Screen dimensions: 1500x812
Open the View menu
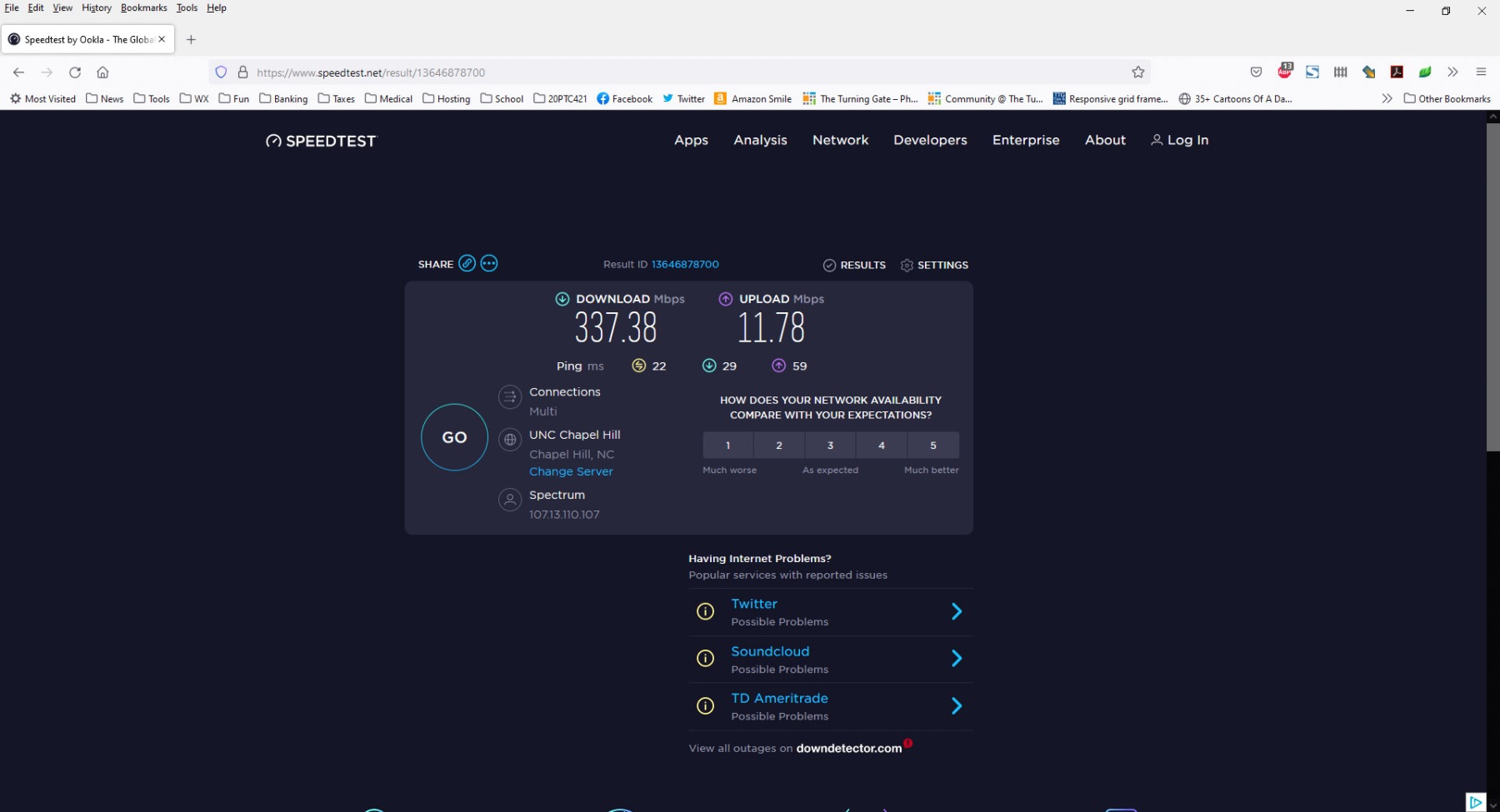pos(62,7)
